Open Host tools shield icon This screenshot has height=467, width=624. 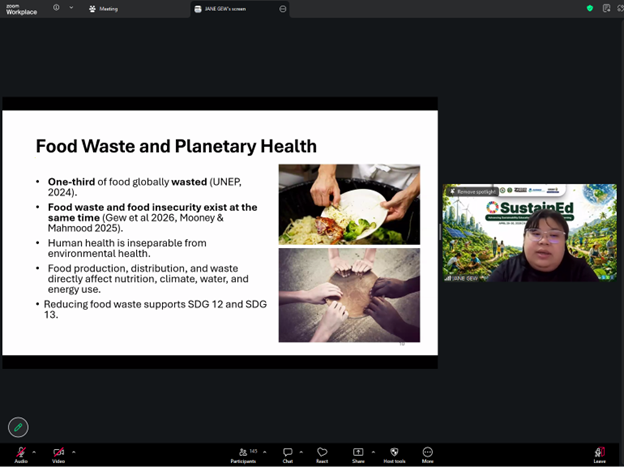pyautogui.click(x=394, y=453)
